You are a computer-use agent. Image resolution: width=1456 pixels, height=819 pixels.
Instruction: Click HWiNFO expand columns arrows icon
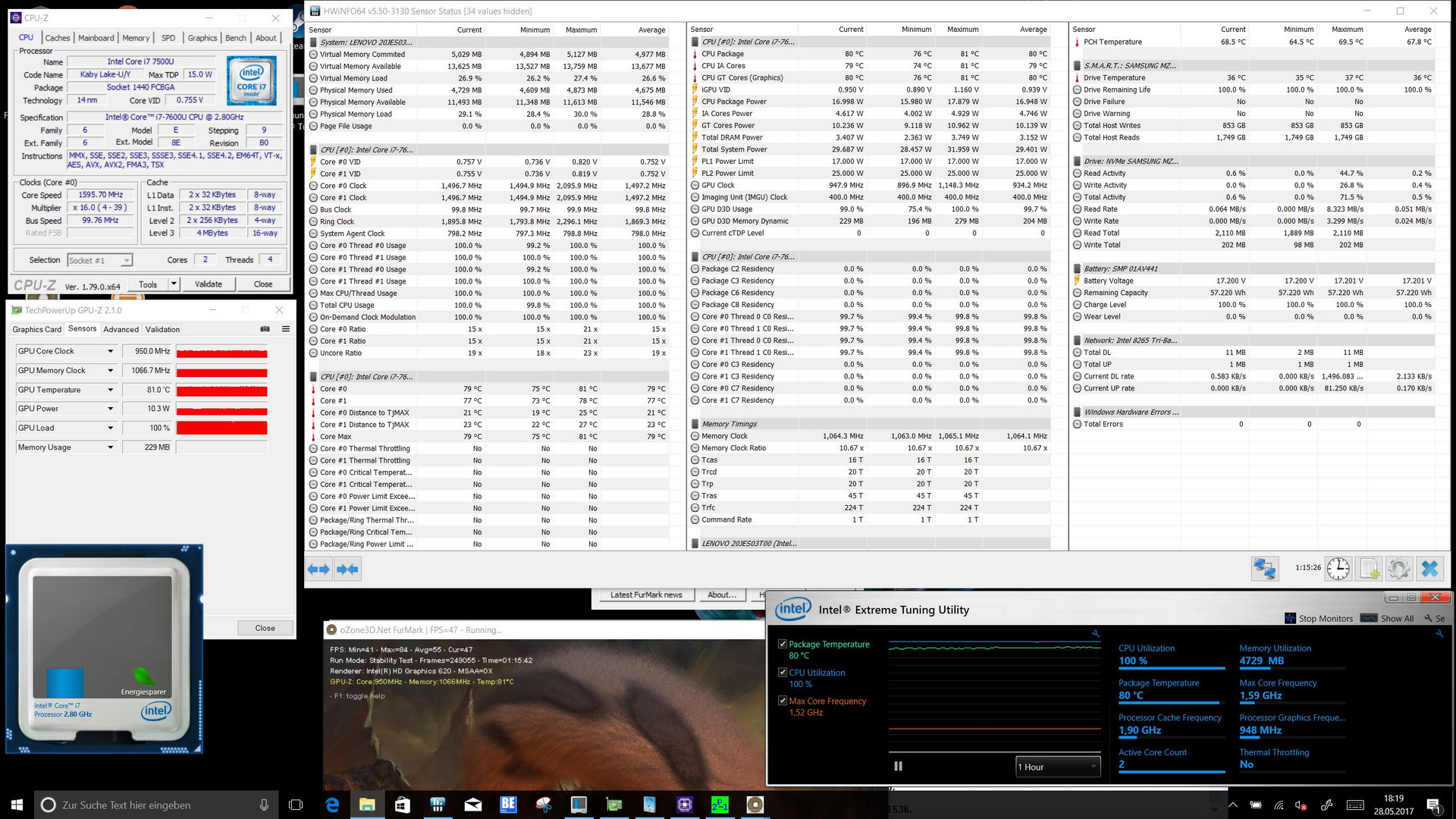click(x=319, y=569)
